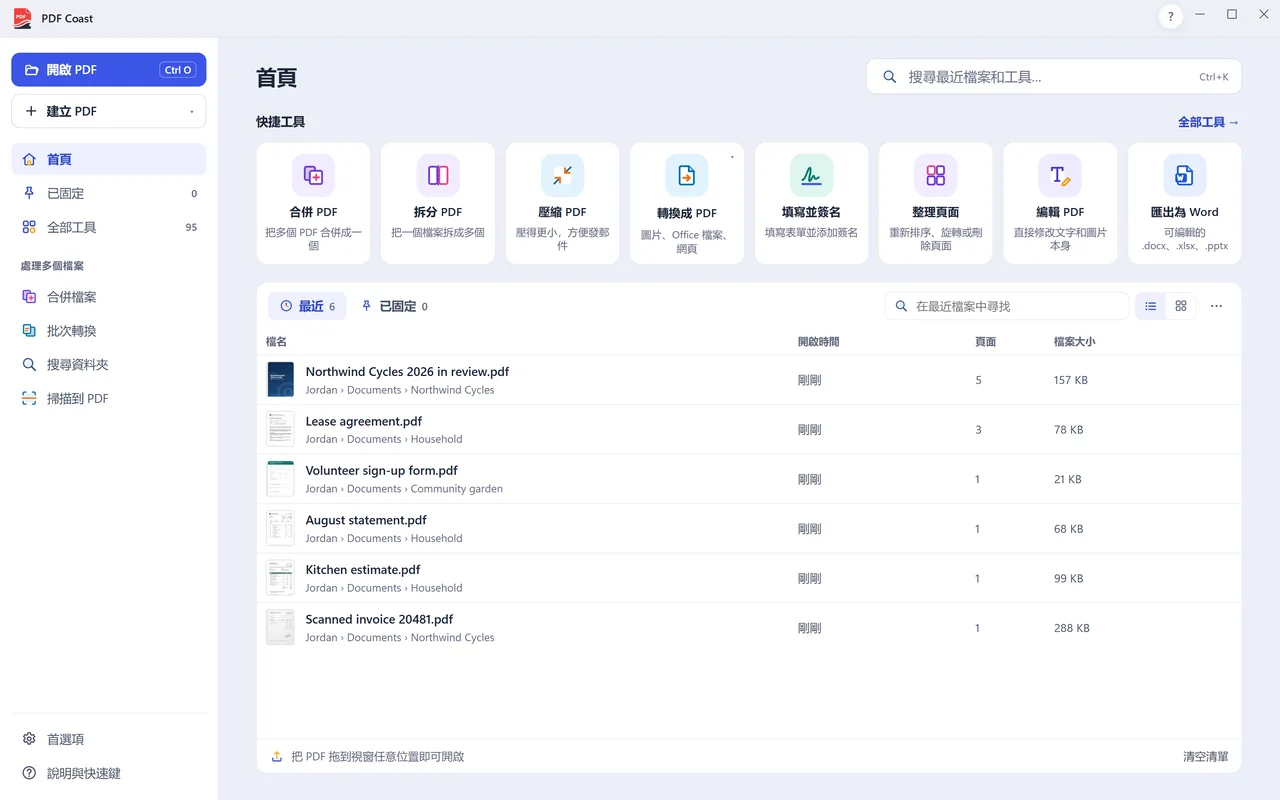1280x800 pixels.
Task: Open 掃描到 PDF from the sidebar
Action: [x=109, y=398]
